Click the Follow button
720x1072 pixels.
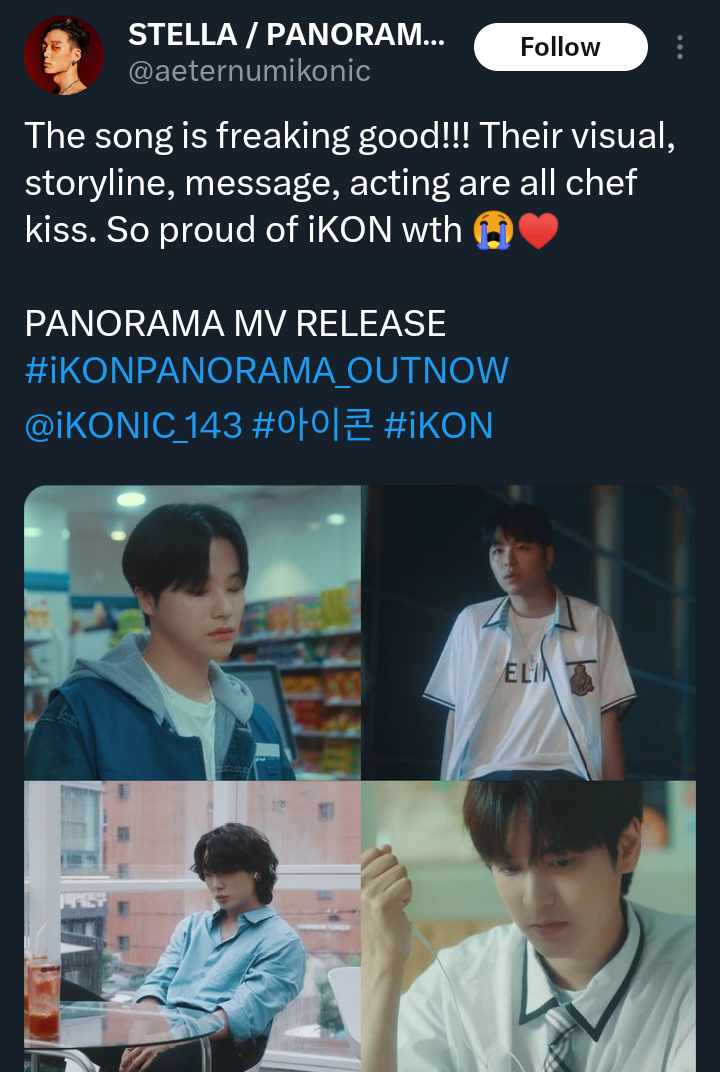pos(561,47)
